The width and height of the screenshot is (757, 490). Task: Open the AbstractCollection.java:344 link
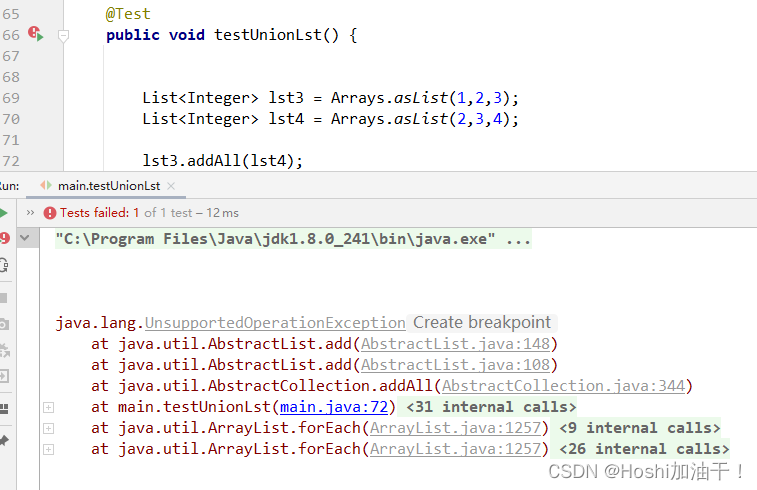pos(563,386)
